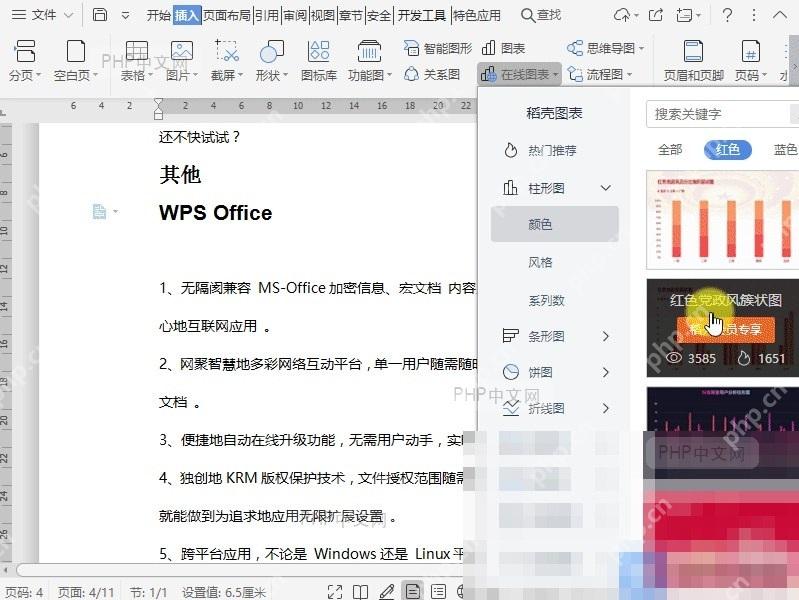Click the 节: 1/1 status entry
Screen dimensions: 799x600
pyautogui.click(x=148, y=592)
